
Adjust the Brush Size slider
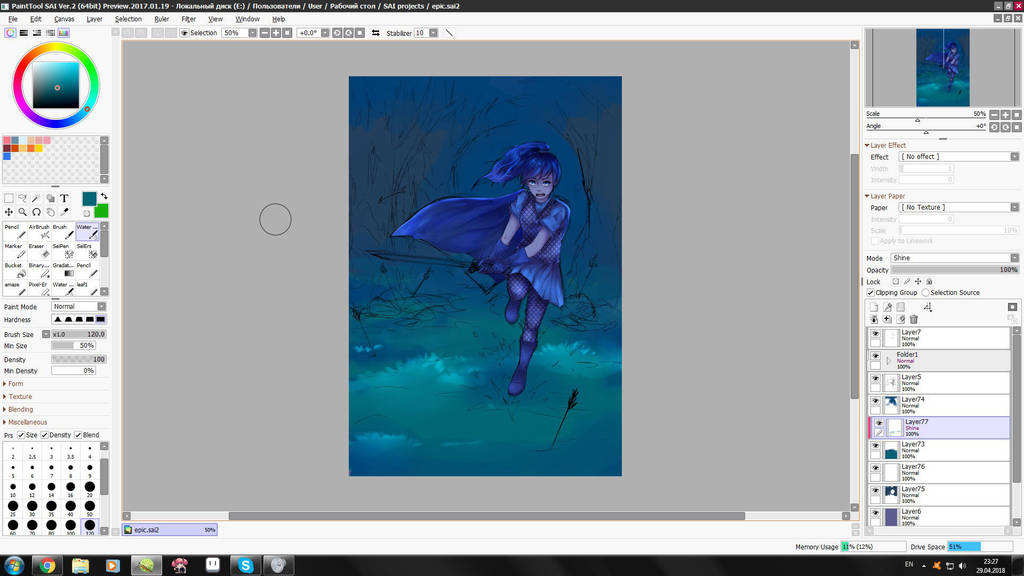click(x=78, y=334)
